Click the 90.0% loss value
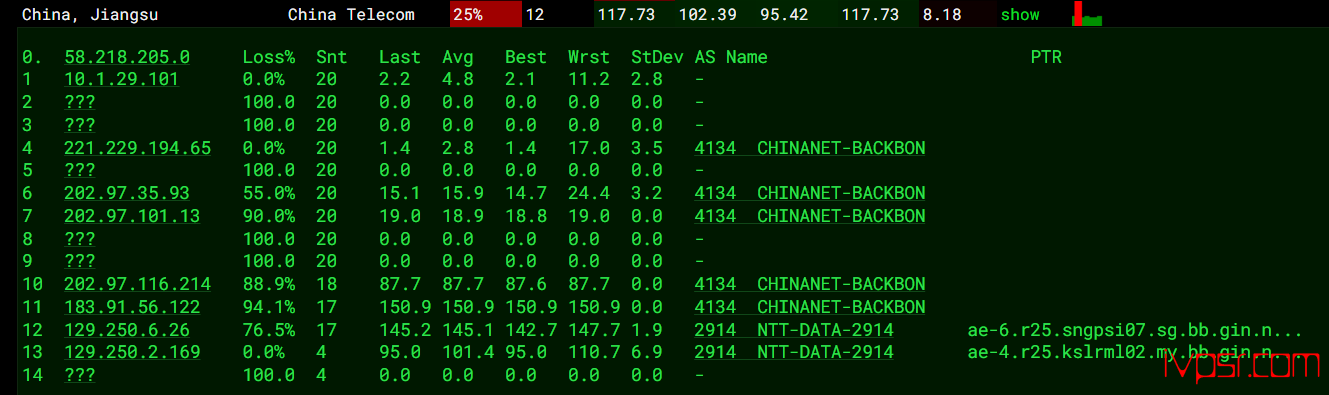This screenshot has height=395, width=1329. coord(269,216)
